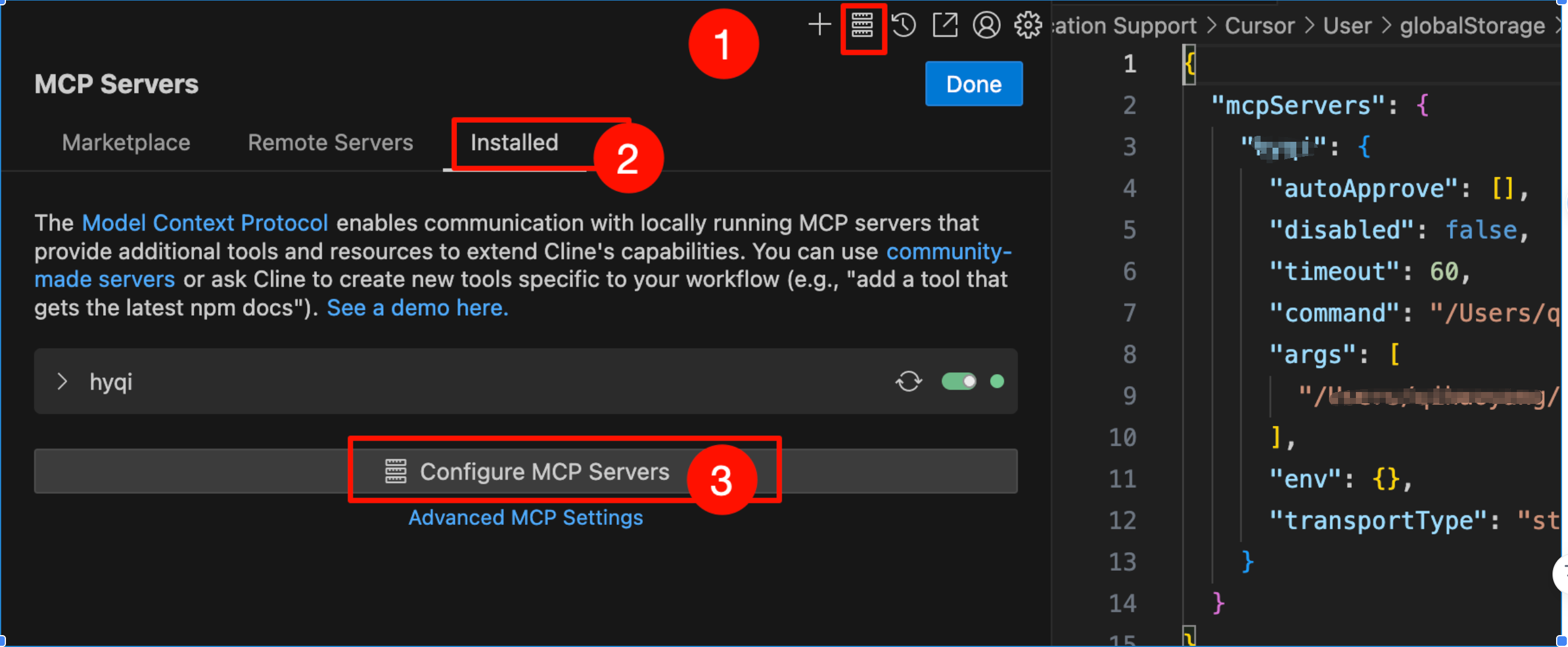Click the green hyqi status dot
Viewport: 1568px width, 647px height.
(997, 382)
